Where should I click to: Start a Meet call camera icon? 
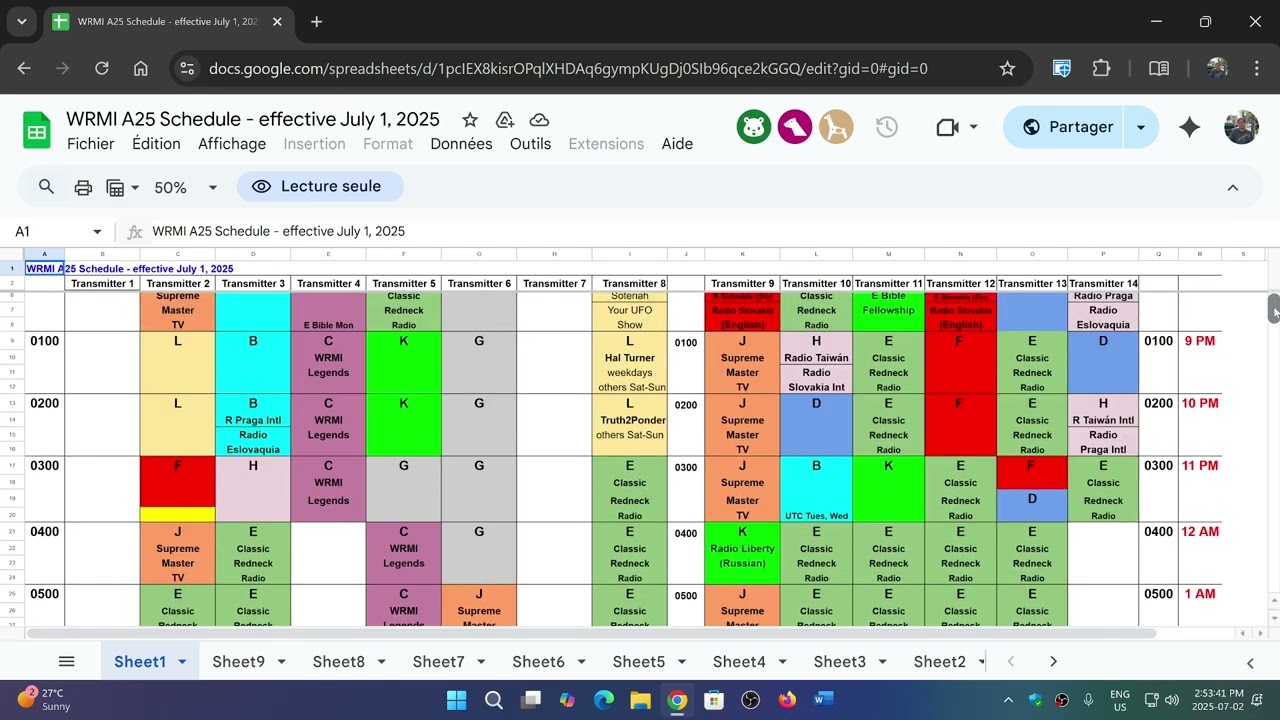click(947, 127)
